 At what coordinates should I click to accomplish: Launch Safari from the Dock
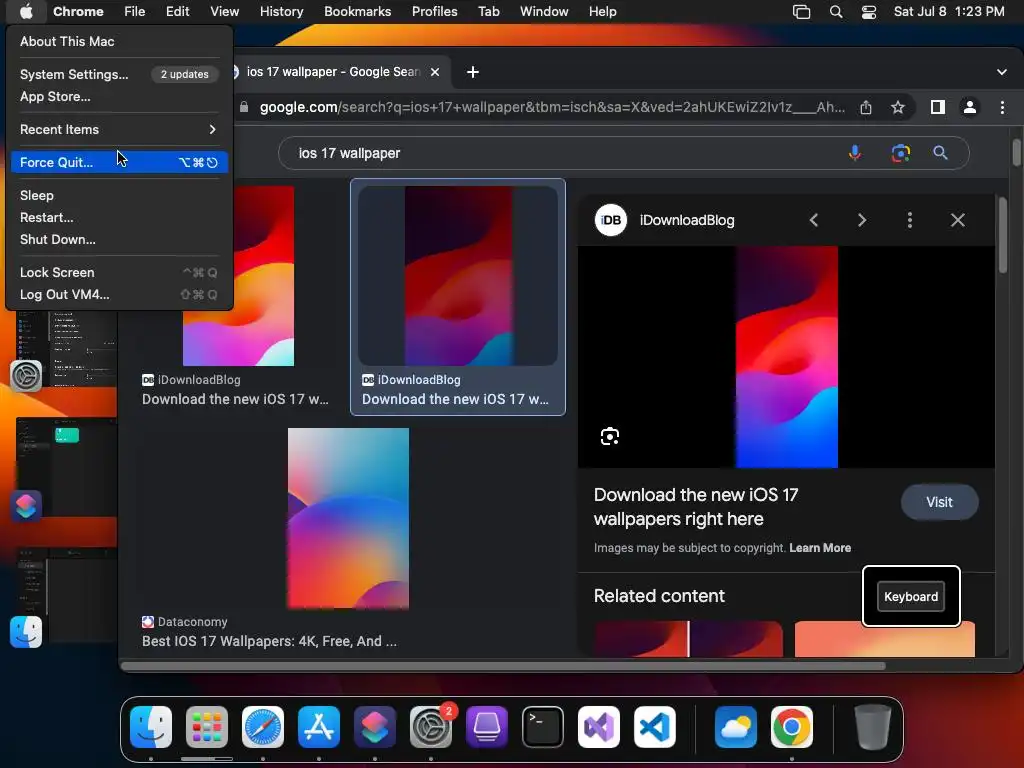coord(263,727)
